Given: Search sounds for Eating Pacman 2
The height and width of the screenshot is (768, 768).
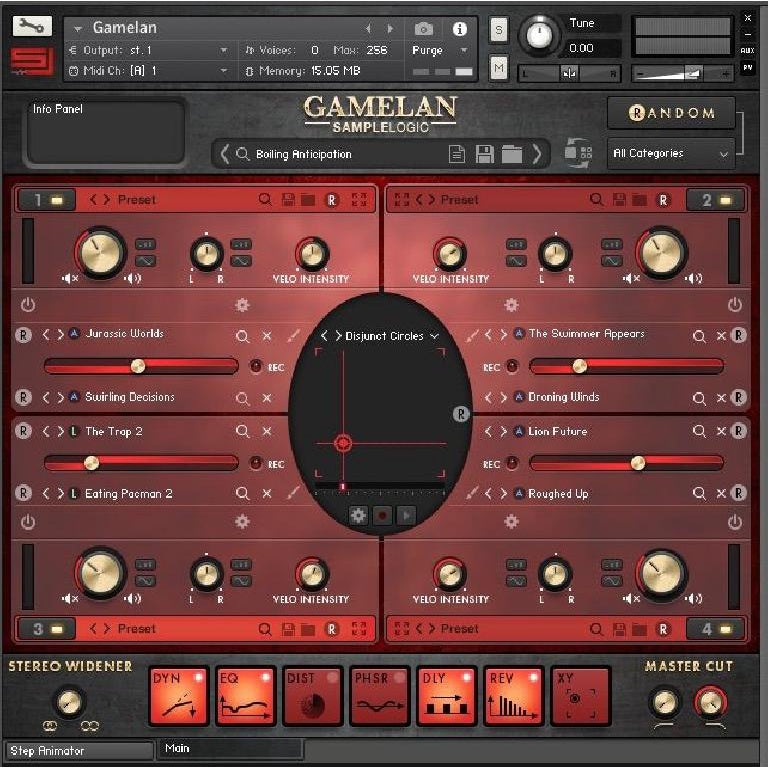Looking at the screenshot, I should (242, 493).
